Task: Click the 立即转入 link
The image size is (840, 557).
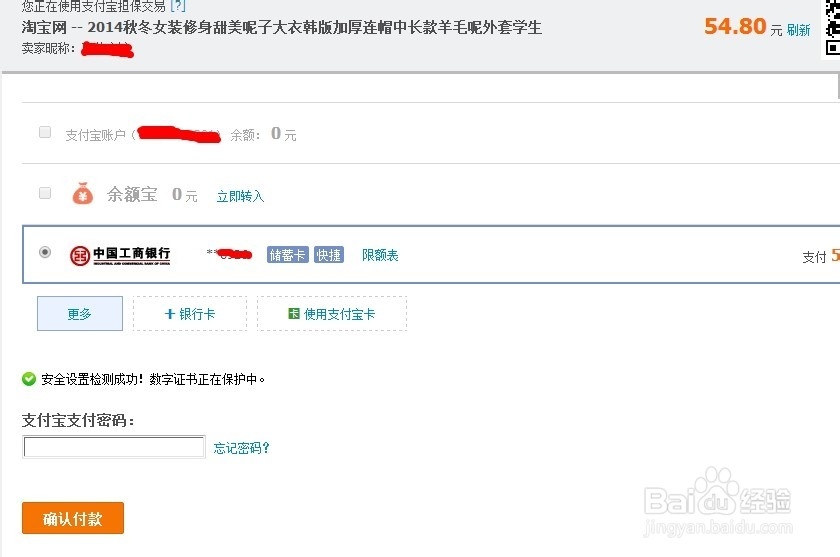Action: pos(240,196)
